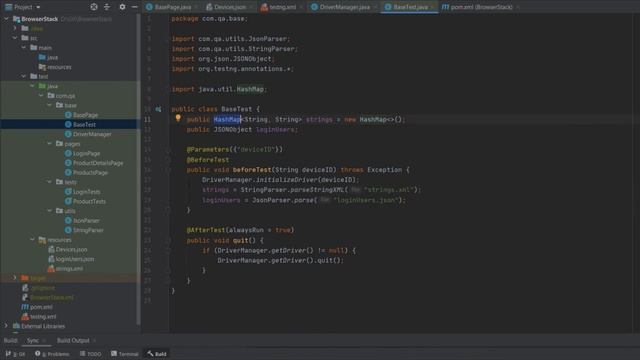The height and width of the screenshot is (360, 640).
Task: Select pom.xml in project tree
Action: point(41,307)
